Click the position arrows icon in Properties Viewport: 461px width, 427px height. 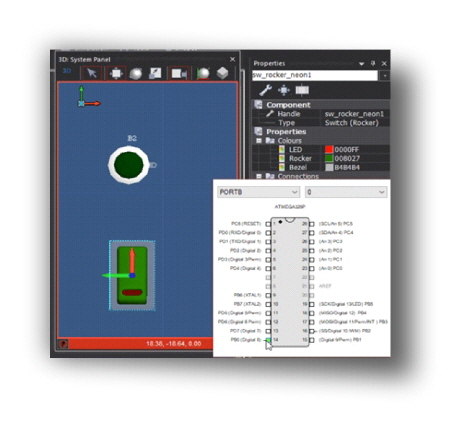pyautogui.click(x=284, y=90)
